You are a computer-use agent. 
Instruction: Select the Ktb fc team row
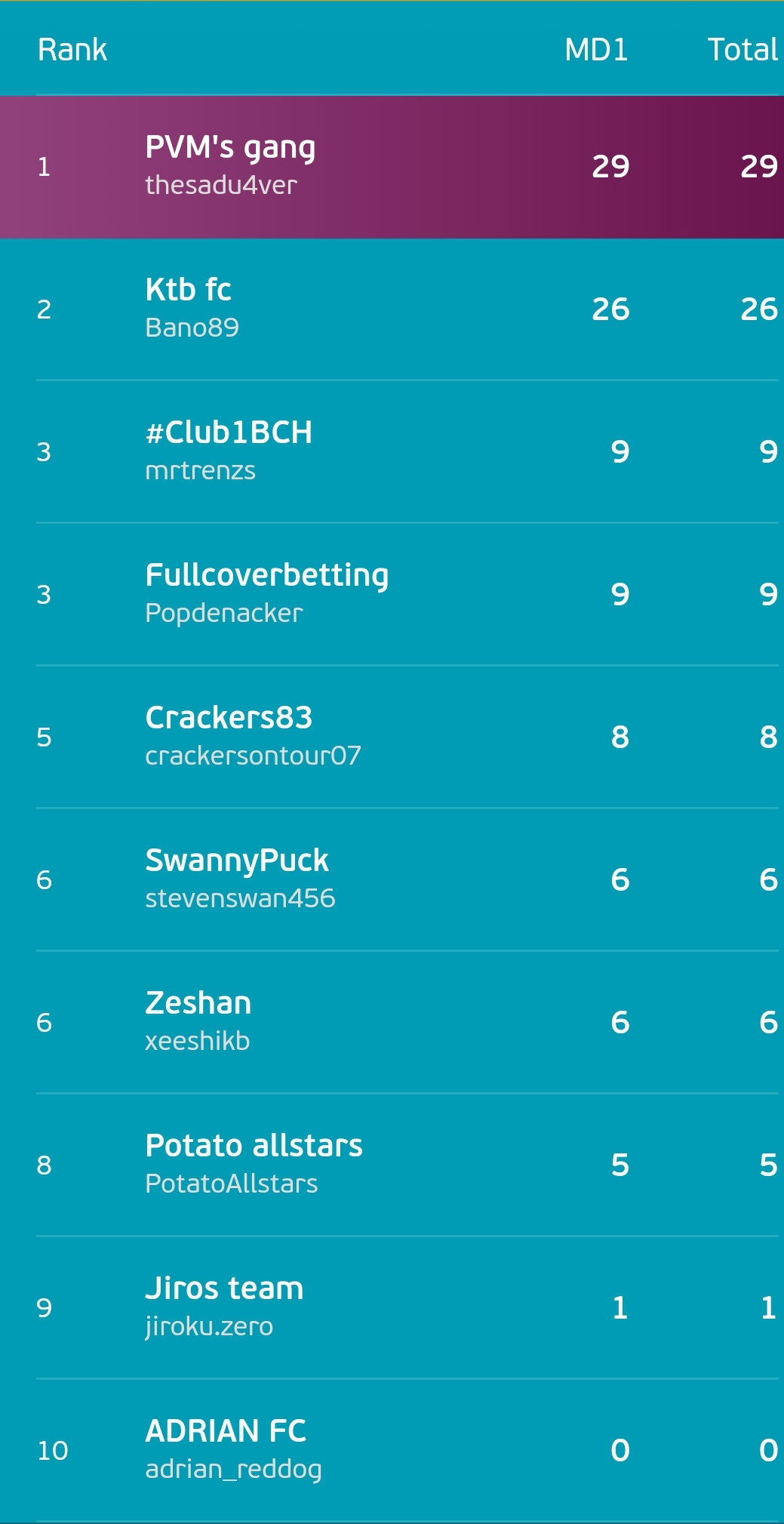tap(392, 309)
